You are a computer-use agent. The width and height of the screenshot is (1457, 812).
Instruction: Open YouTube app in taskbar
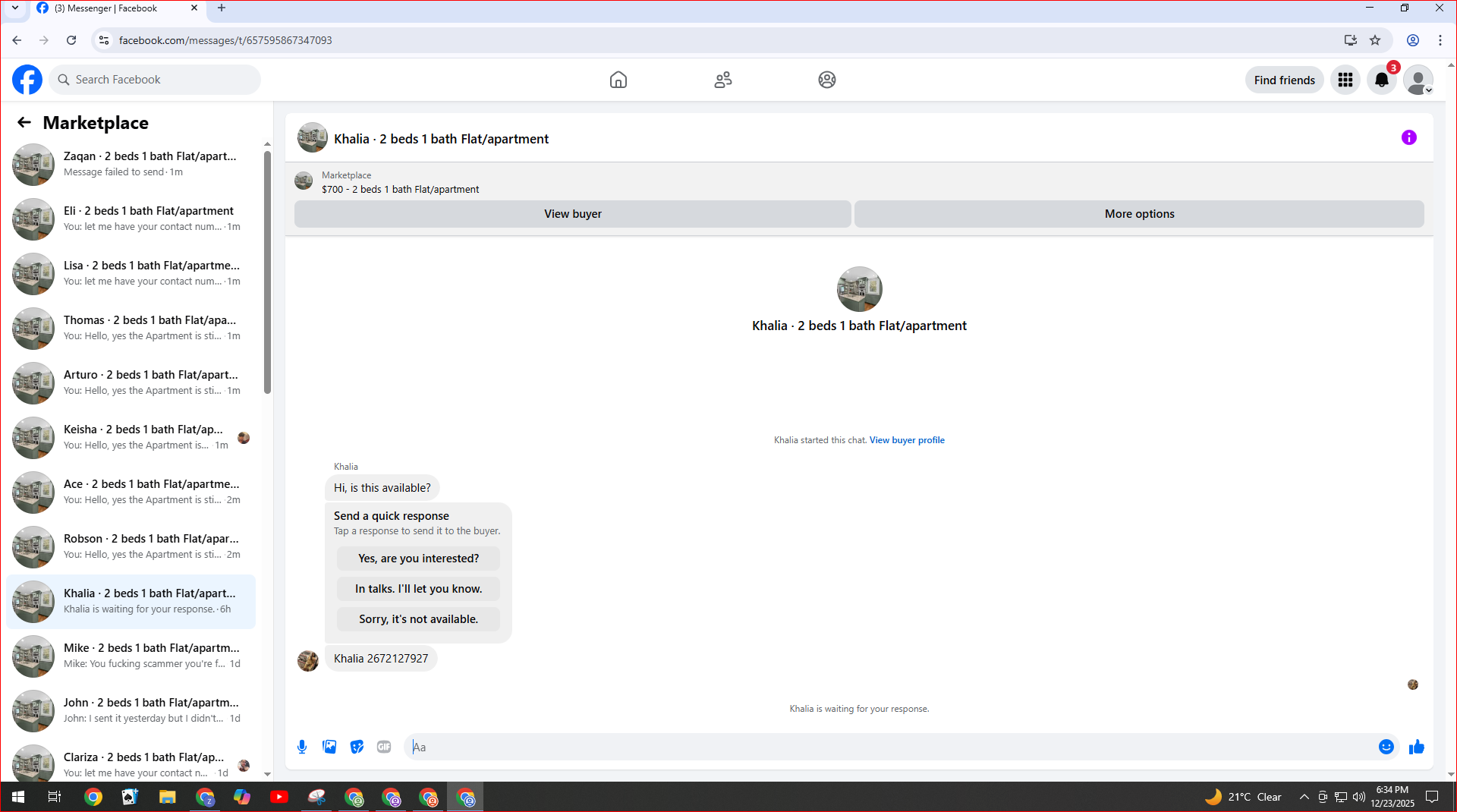pyautogui.click(x=279, y=797)
